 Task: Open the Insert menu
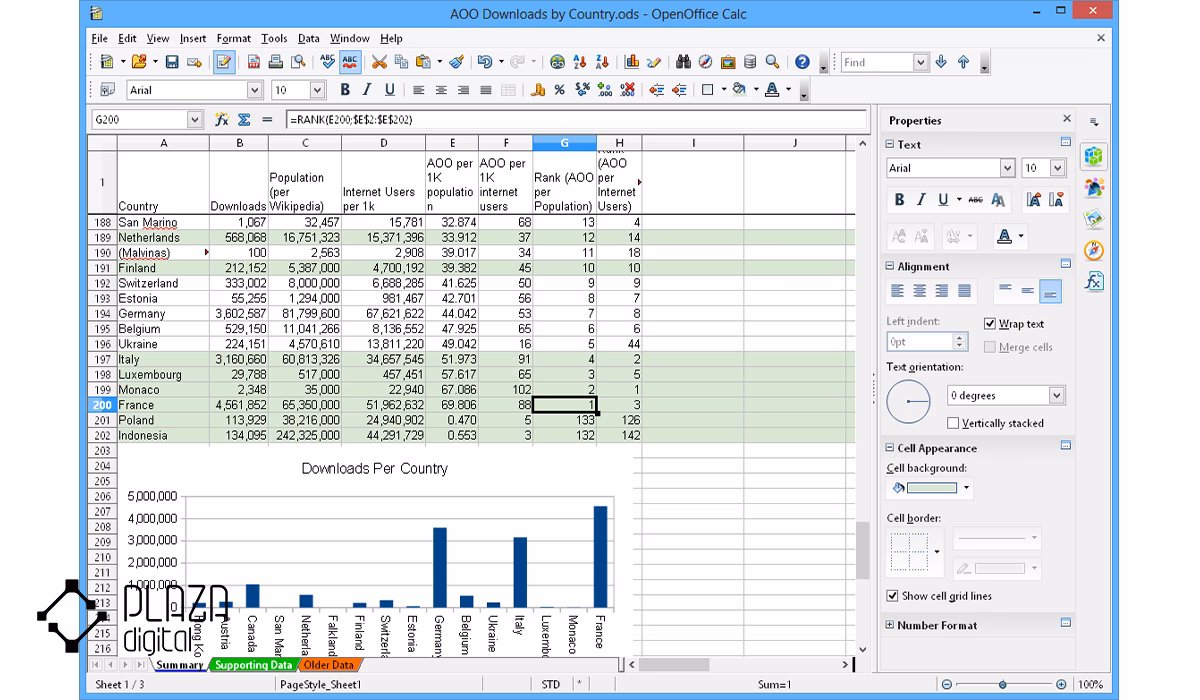pyautogui.click(x=193, y=38)
